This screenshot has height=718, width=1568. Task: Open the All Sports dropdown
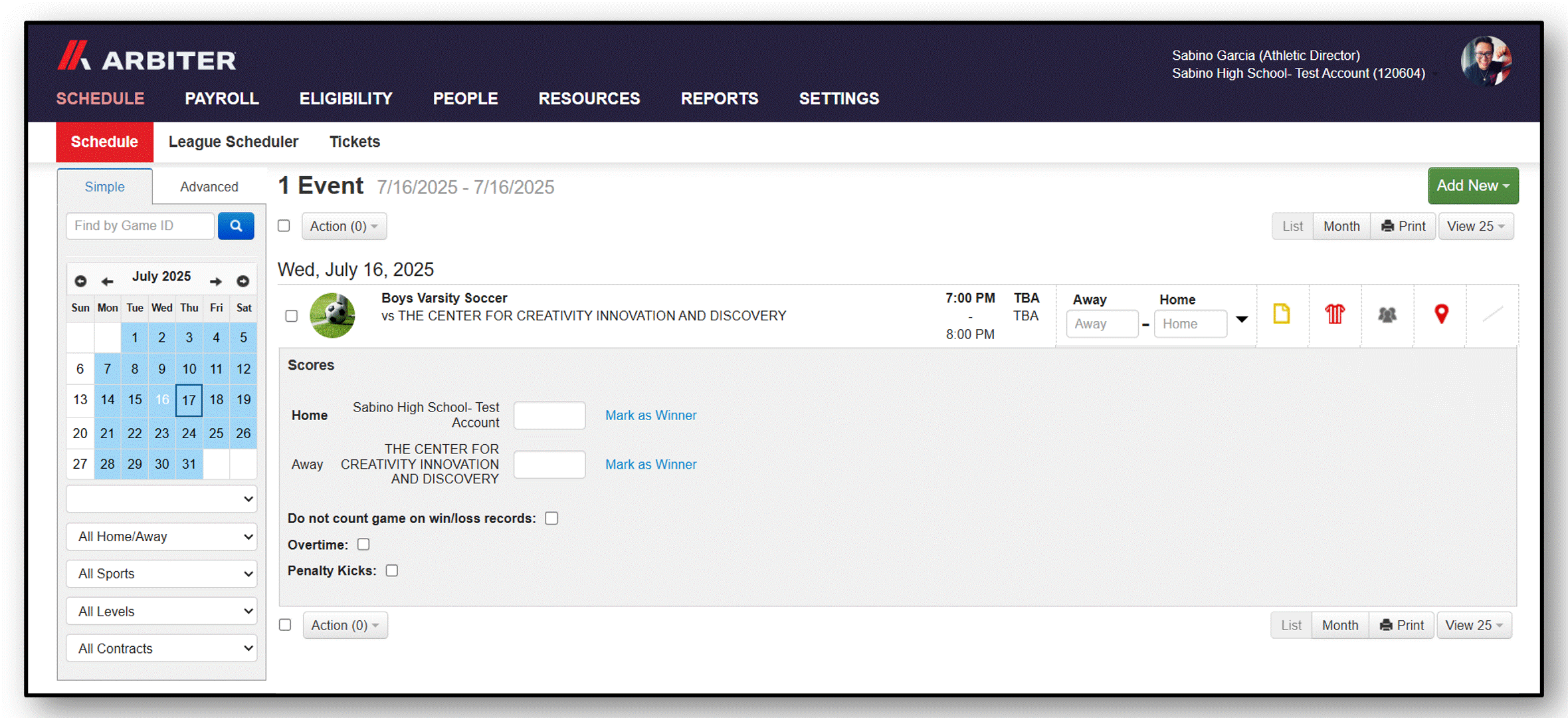point(161,574)
